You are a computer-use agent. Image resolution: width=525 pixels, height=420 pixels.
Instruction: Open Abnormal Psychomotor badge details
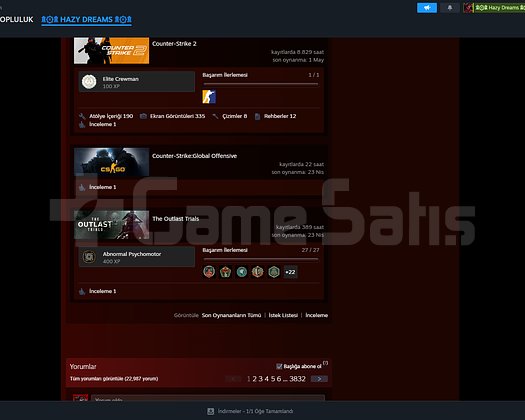pyautogui.click(x=137, y=257)
